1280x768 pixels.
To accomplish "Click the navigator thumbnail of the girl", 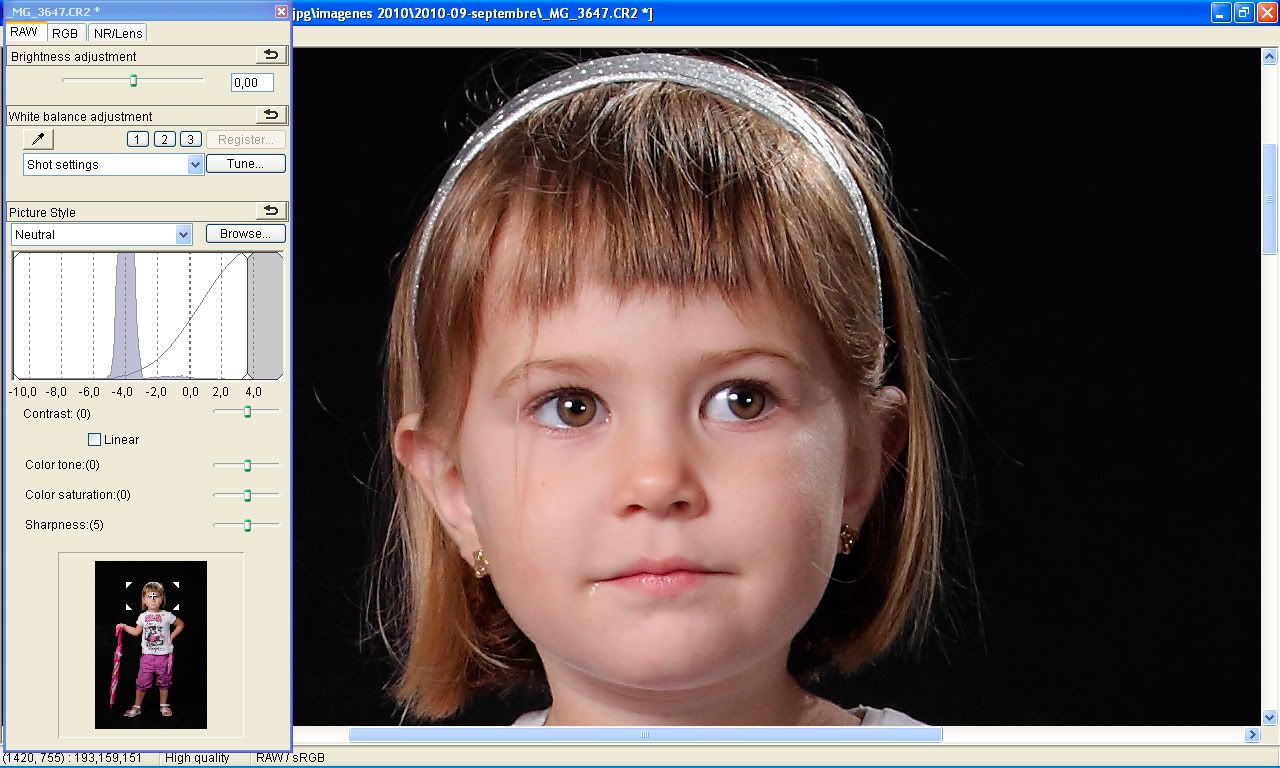I will [x=151, y=644].
